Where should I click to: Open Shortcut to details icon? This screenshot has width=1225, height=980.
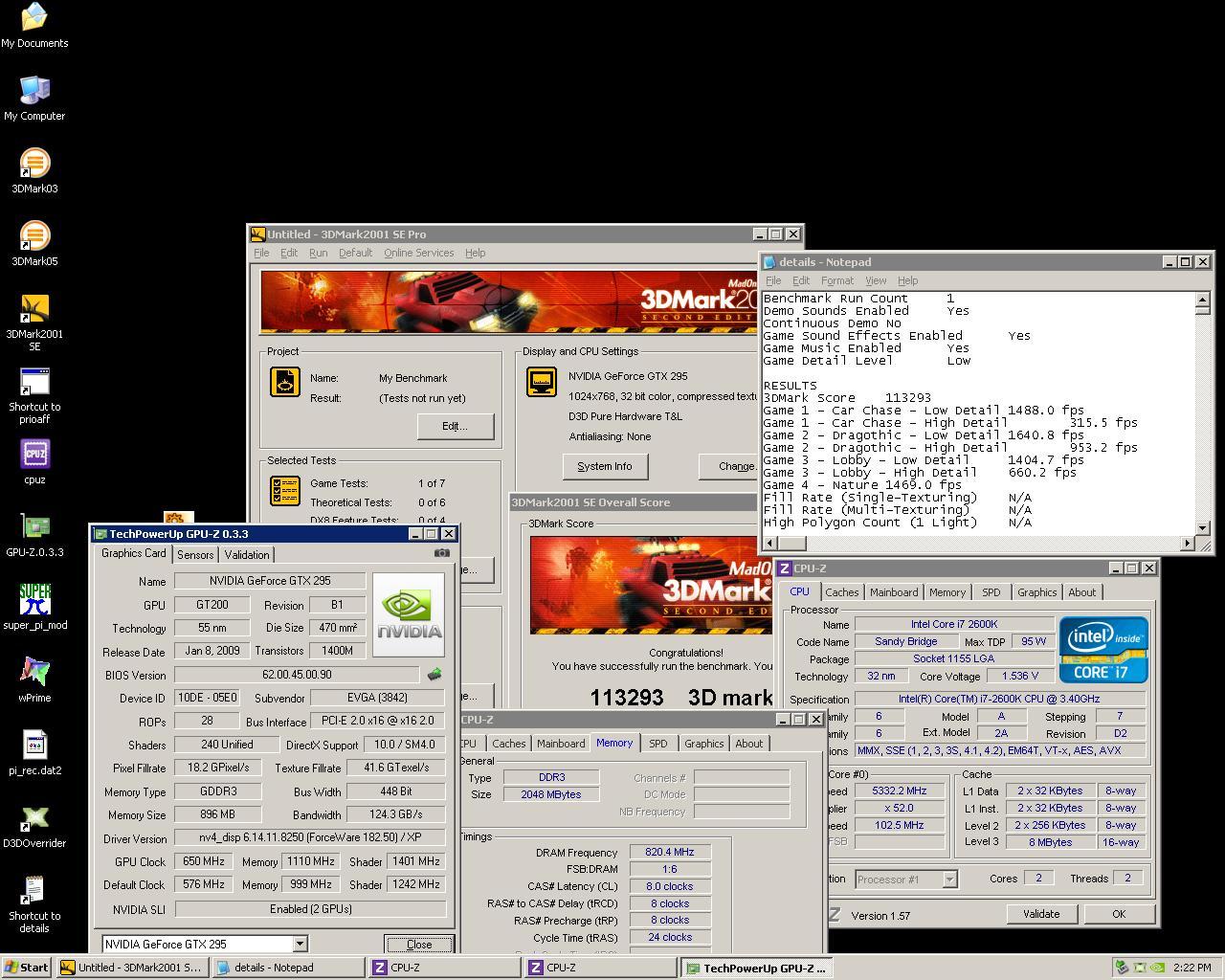(x=34, y=904)
